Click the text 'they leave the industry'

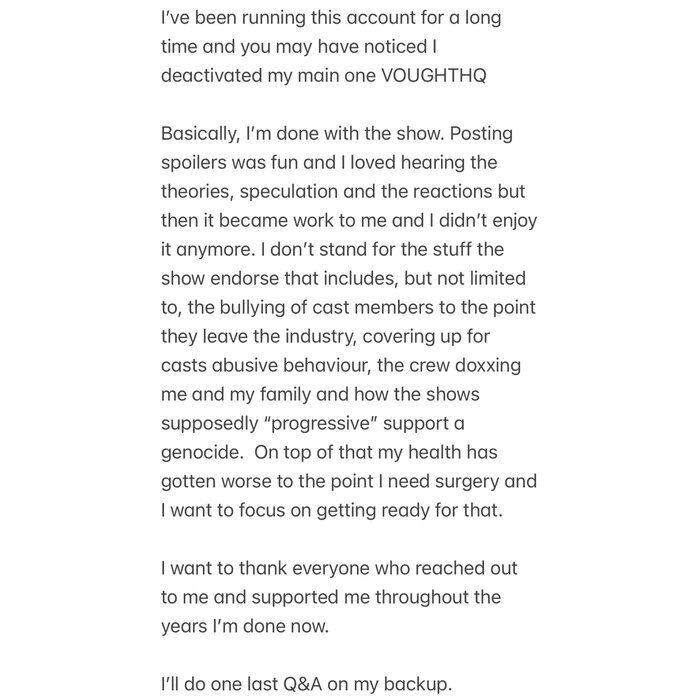point(259,337)
